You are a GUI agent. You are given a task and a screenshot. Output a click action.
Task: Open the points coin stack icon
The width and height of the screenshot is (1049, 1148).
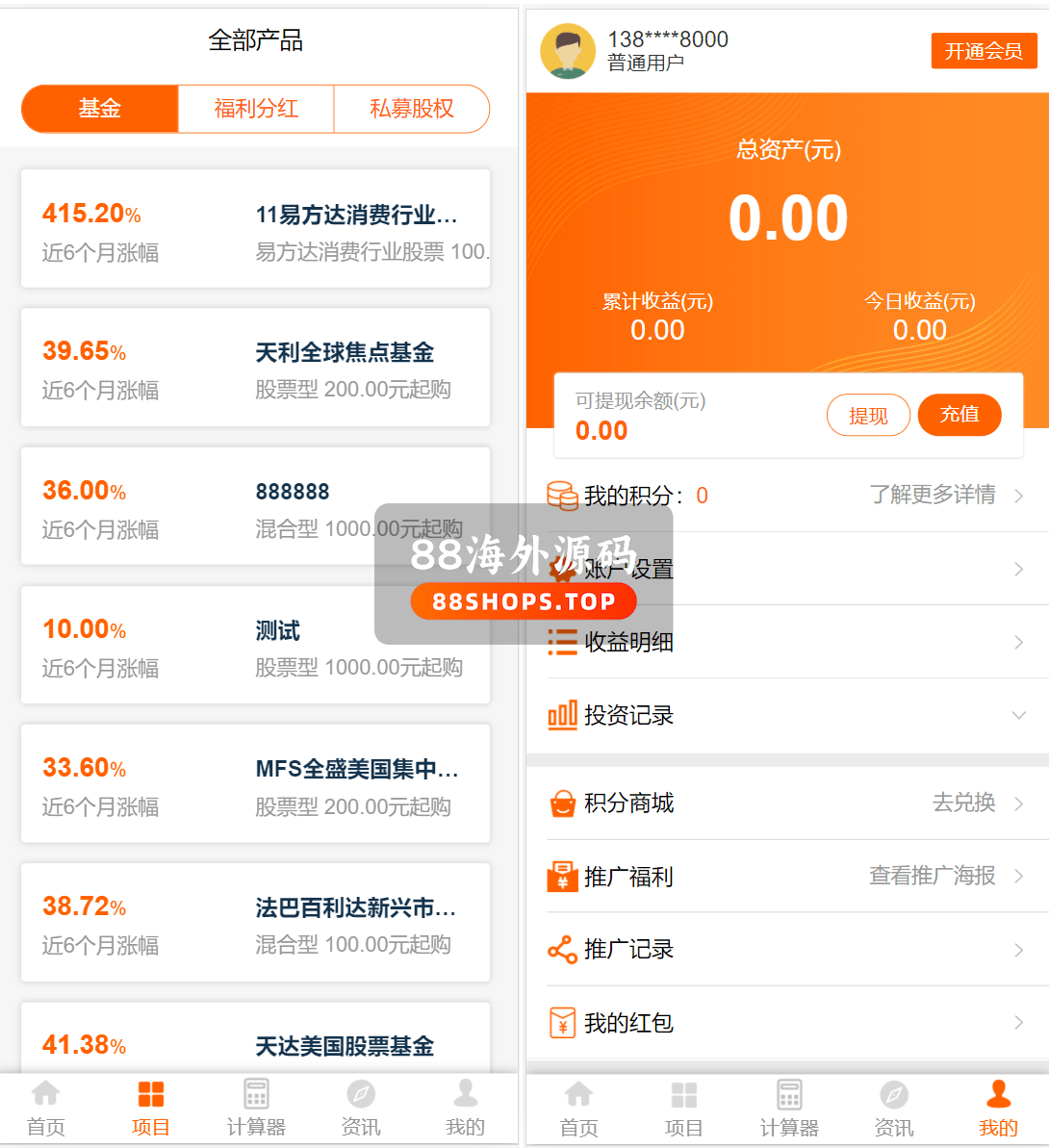click(x=562, y=496)
